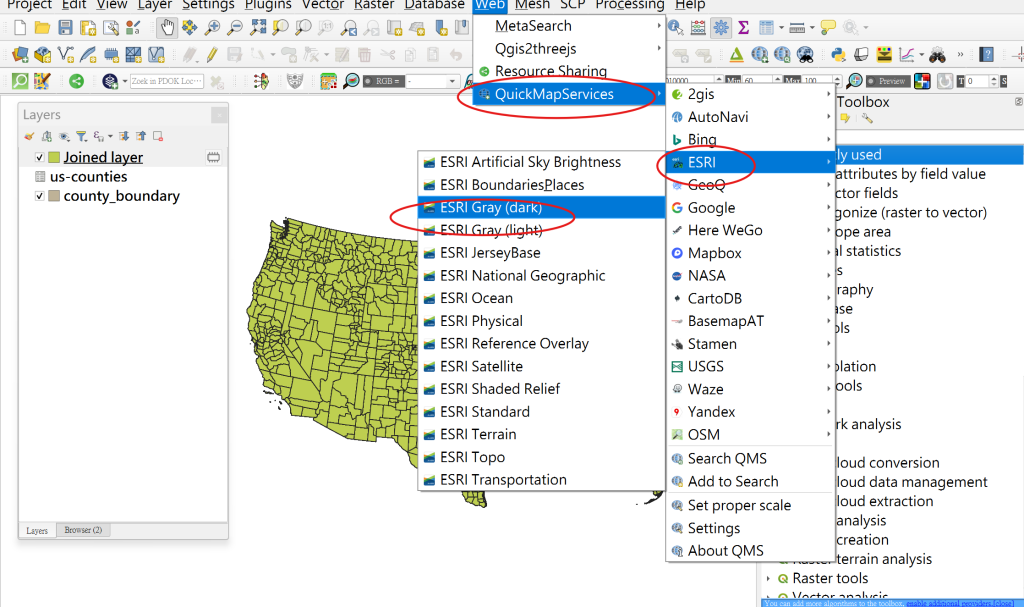1024x607 pixels.
Task: Expand the Stamen submenu
Action: click(750, 344)
